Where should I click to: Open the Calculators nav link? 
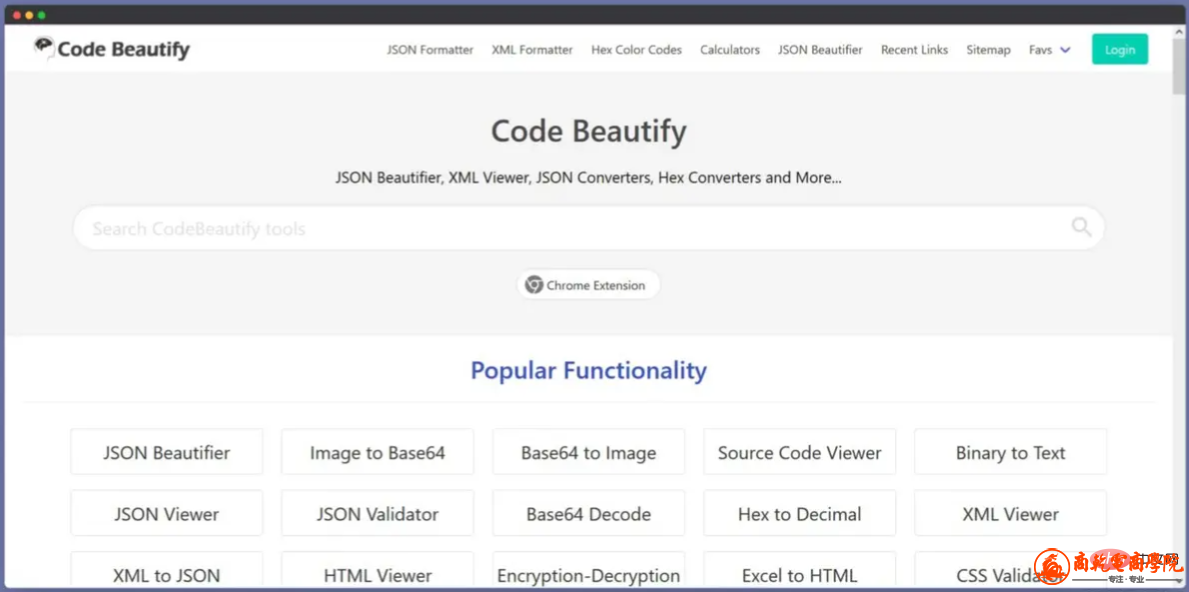click(x=729, y=50)
